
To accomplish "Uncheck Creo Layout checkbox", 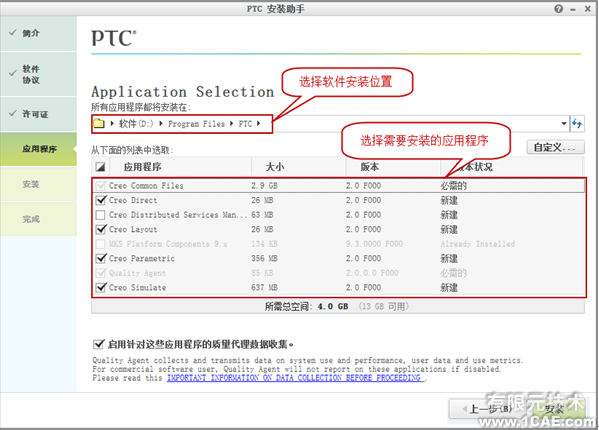I will [x=101, y=229].
